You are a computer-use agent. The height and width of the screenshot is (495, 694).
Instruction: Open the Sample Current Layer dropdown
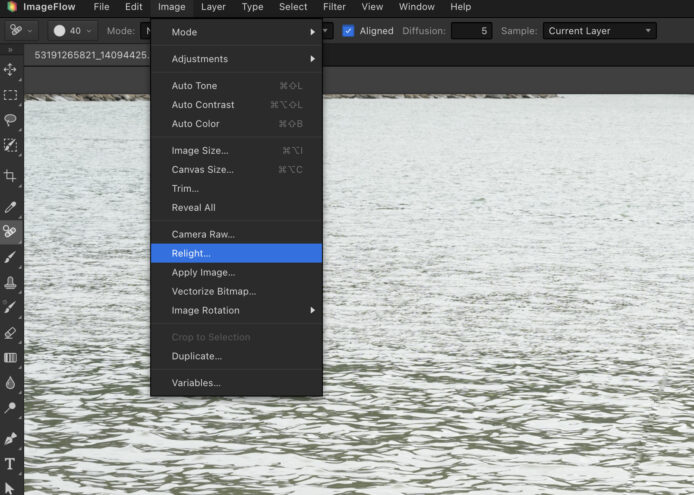pos(599,31)
